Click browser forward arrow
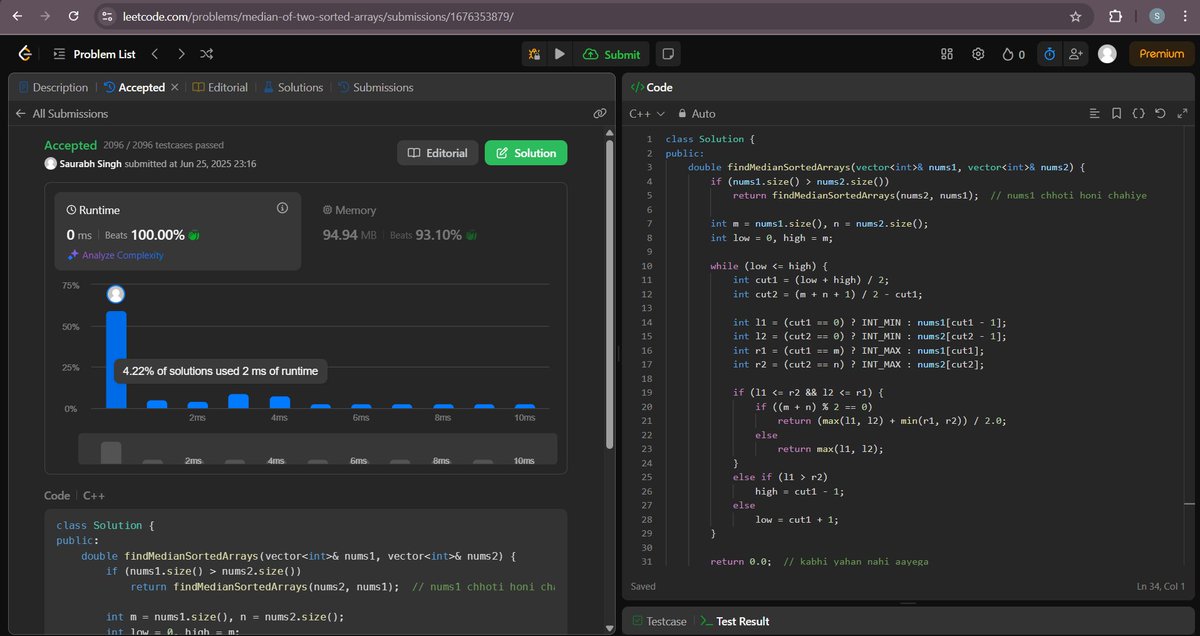Viewport: 1200px width, 636px height. coord(44,17)
